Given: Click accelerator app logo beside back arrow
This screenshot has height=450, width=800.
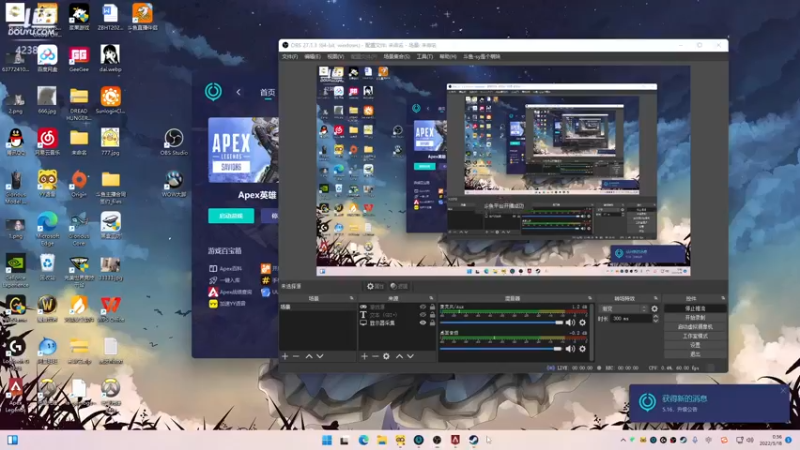Looking at the screenshot, I should tap(213, 92).
